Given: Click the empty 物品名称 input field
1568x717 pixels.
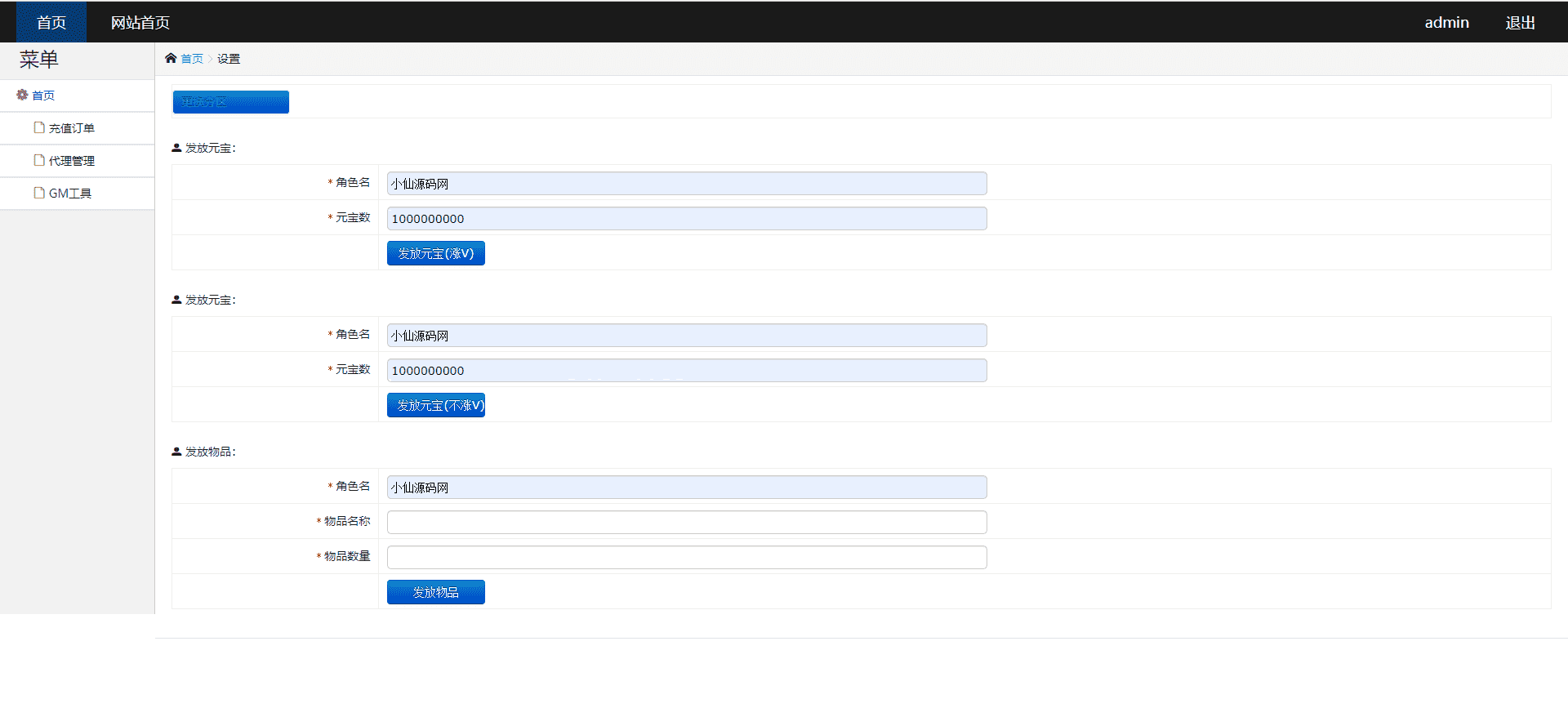Looking at the screenshot, I should click(687, 522).
